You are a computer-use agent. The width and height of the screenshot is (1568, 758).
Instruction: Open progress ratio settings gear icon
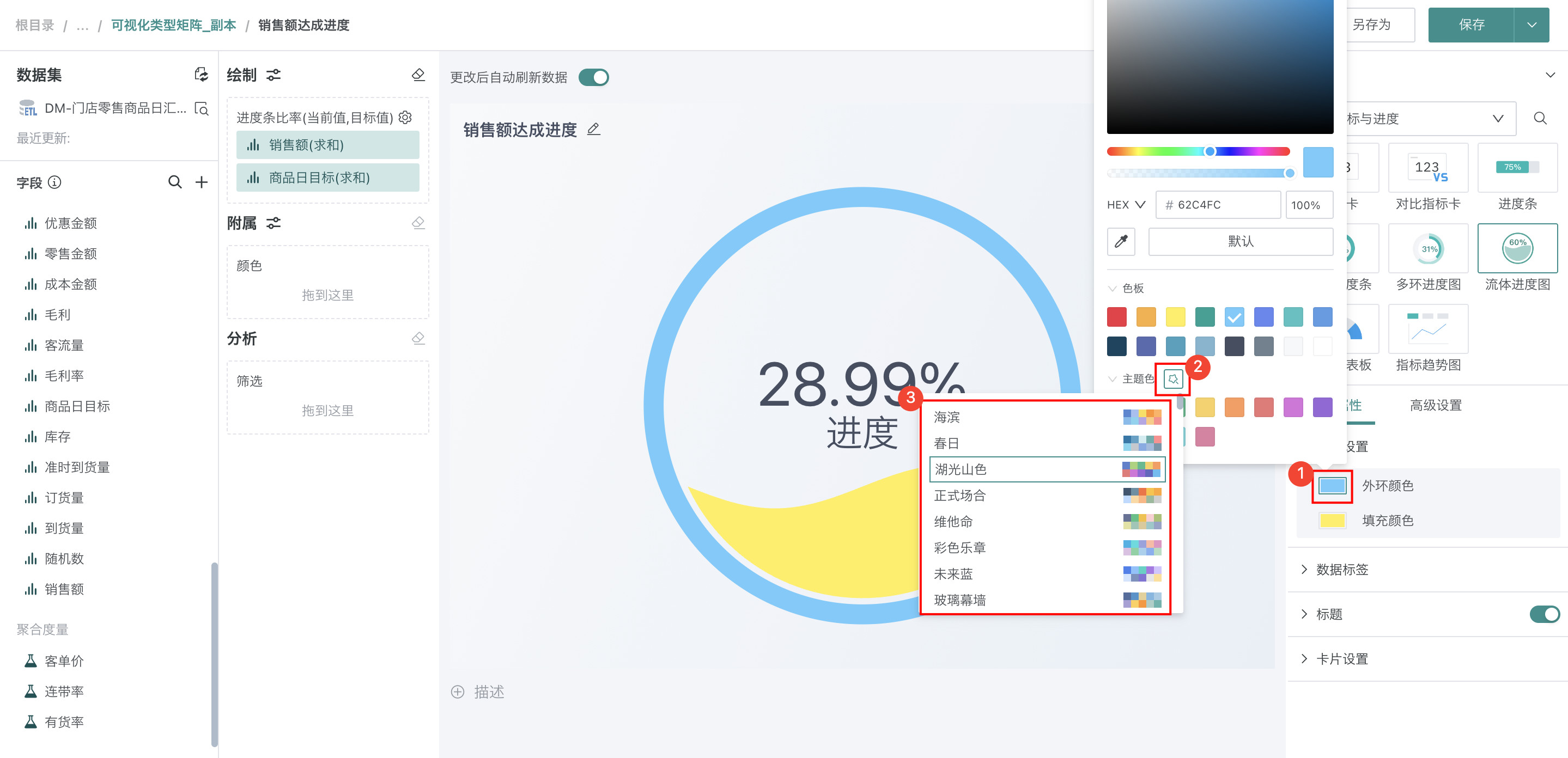[x=405, y=117]
